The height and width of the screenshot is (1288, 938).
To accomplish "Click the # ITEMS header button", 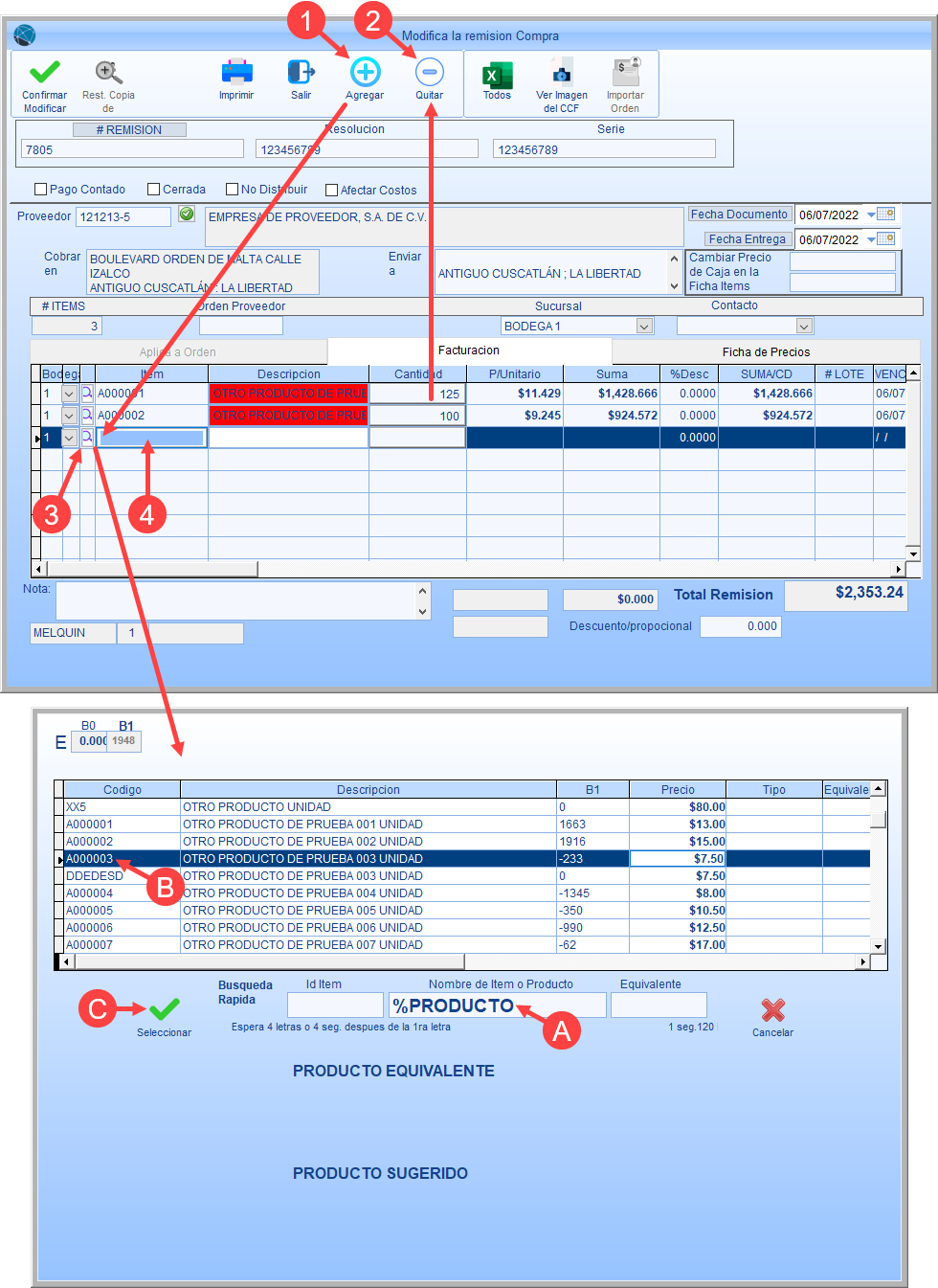I will coord(64,306).
